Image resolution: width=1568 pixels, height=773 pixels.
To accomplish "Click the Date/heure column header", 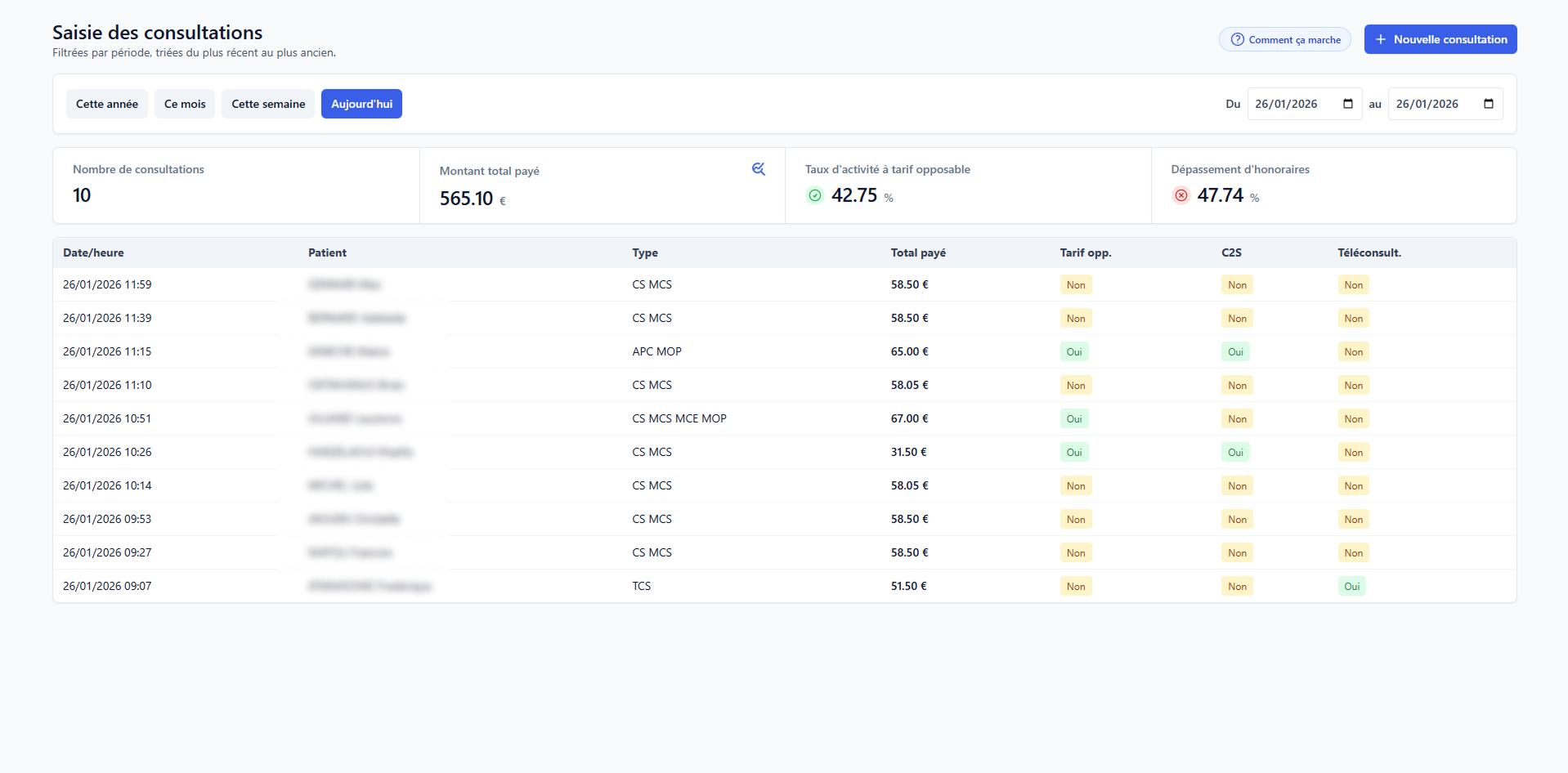I will click(93, 252).
